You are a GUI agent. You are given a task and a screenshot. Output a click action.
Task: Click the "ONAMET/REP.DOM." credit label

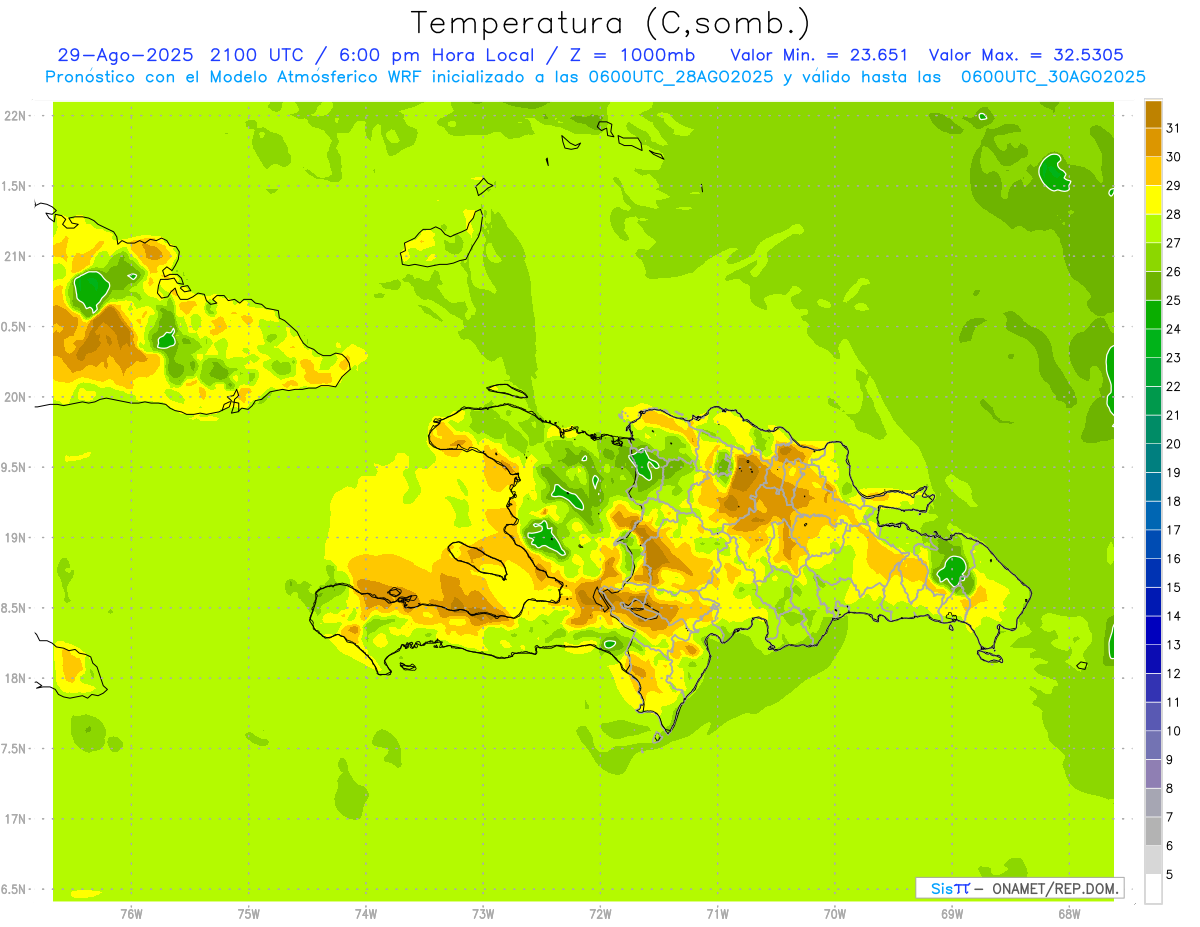tap(1055, 888)
